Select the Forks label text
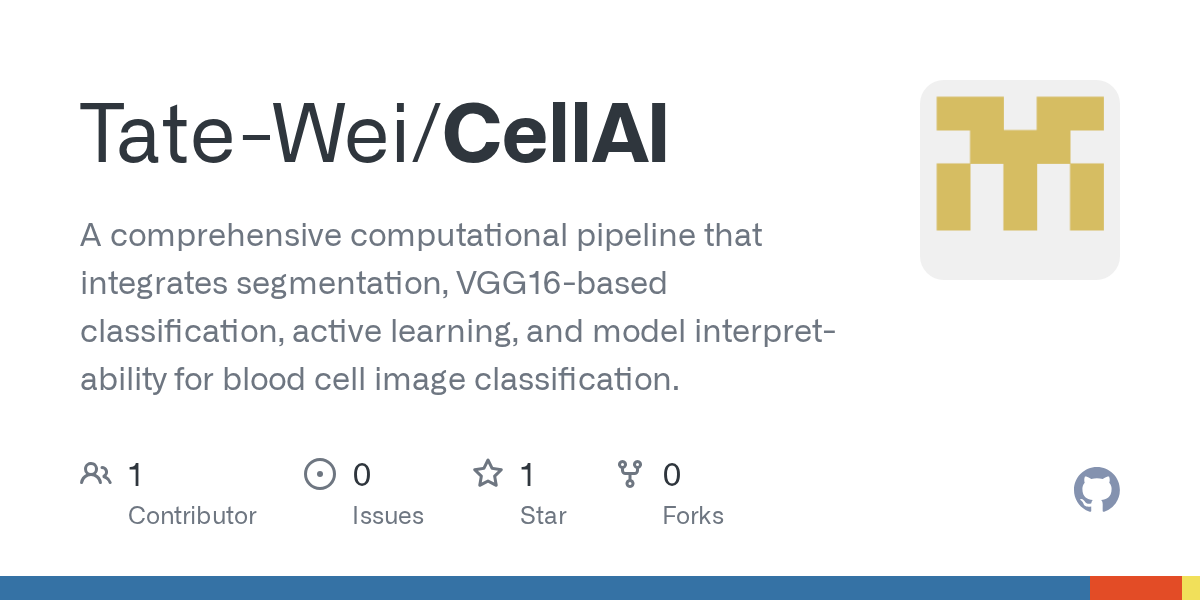The height and width of the screenshot is (600, 1200). click(x=693, y=516)
